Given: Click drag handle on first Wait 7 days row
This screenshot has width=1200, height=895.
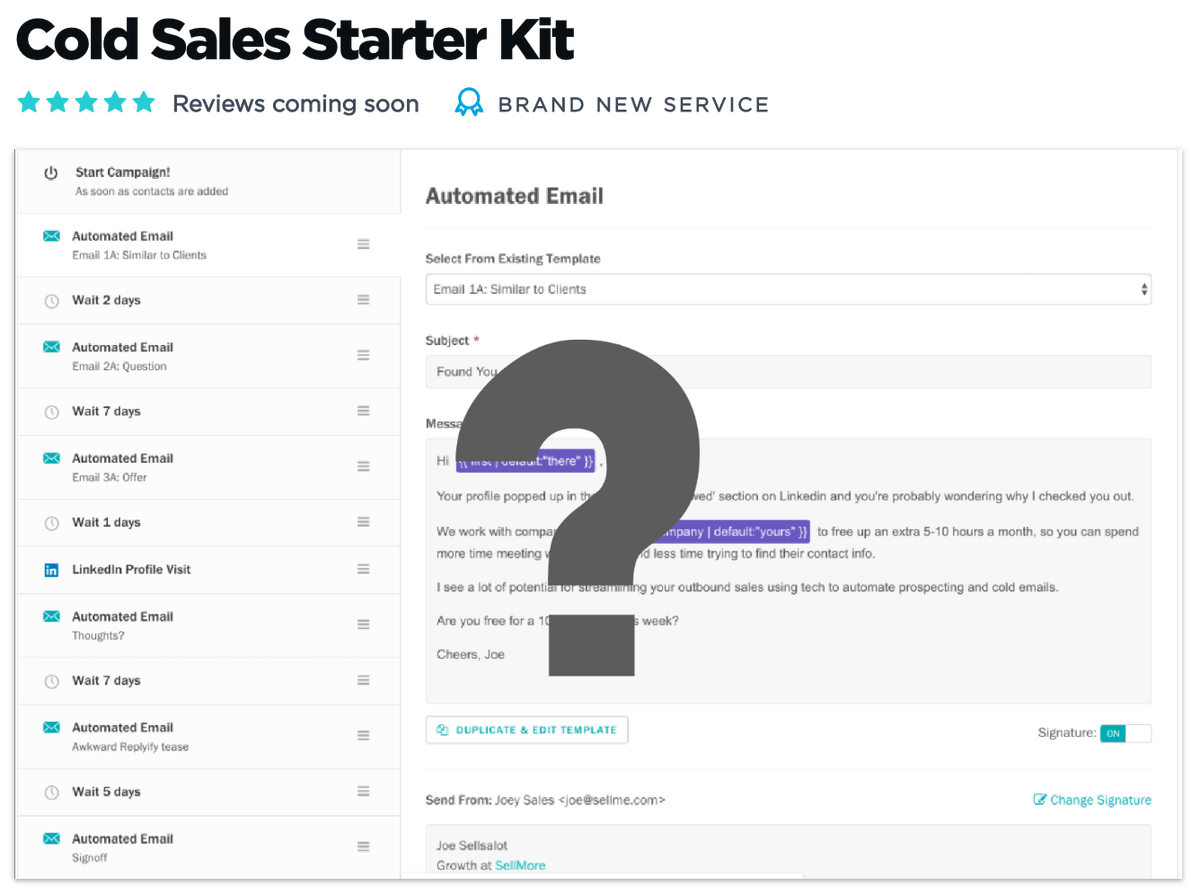Looking at the screenshot, I should [363, 411].
